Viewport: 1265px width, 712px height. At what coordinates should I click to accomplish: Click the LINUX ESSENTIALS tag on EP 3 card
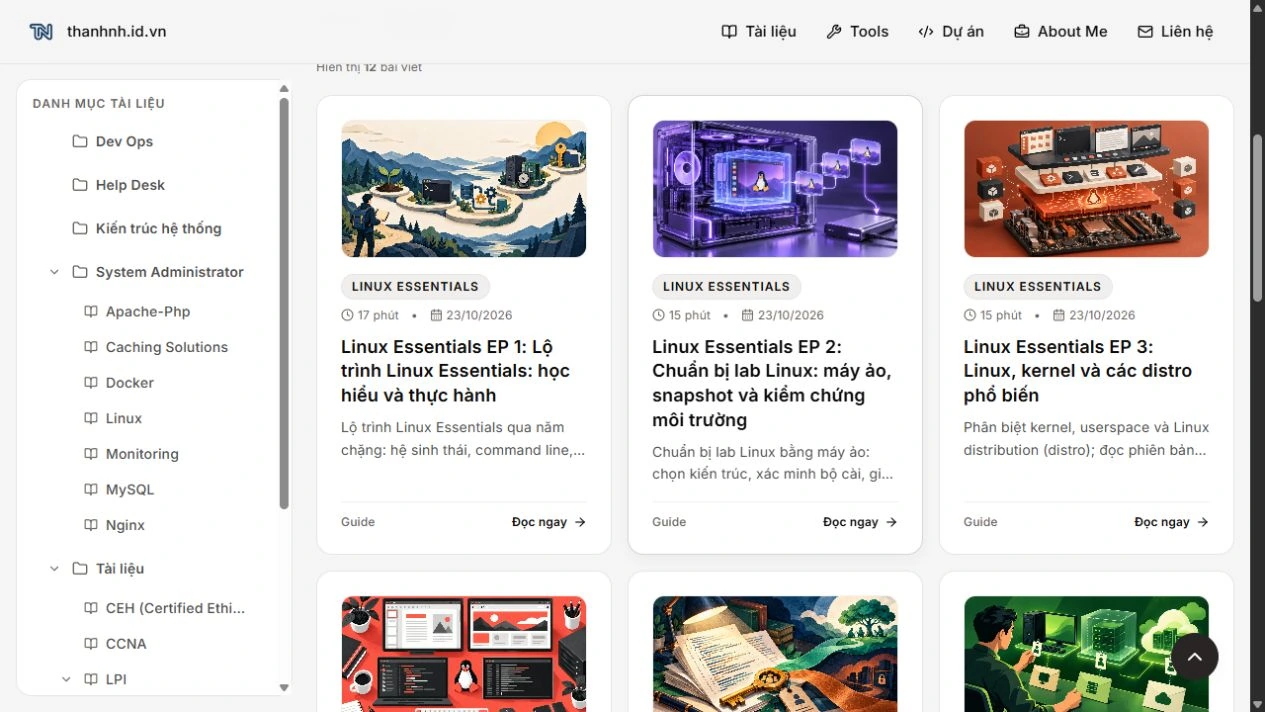[x=1037, y=286]
